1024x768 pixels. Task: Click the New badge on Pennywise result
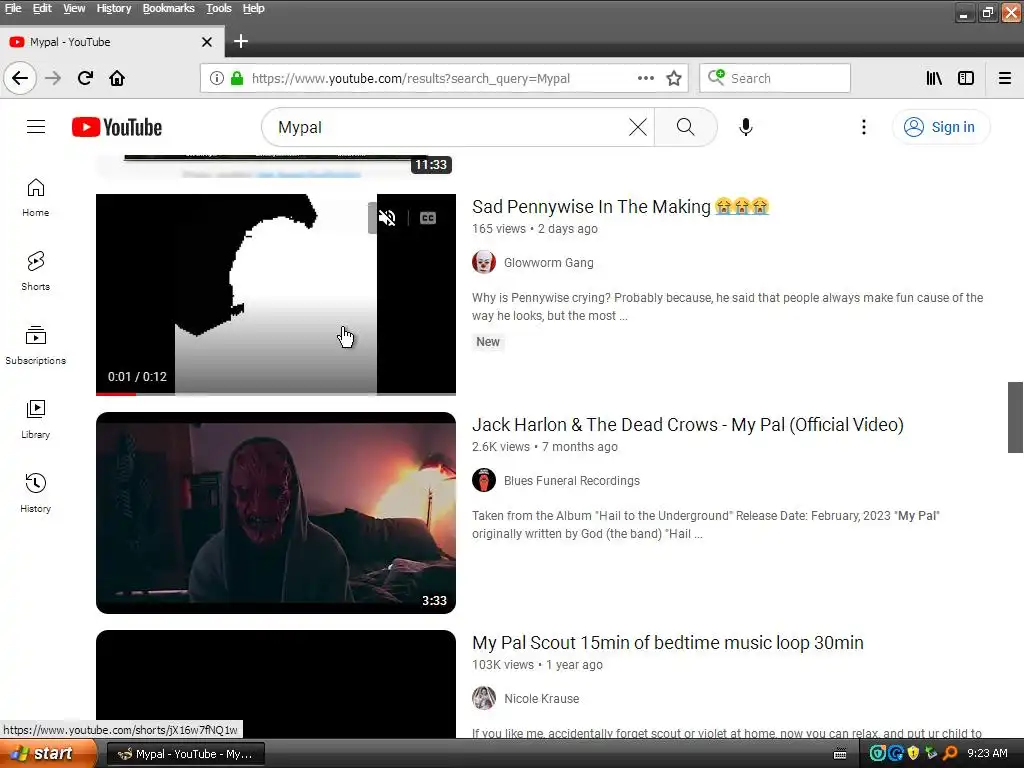488,342
